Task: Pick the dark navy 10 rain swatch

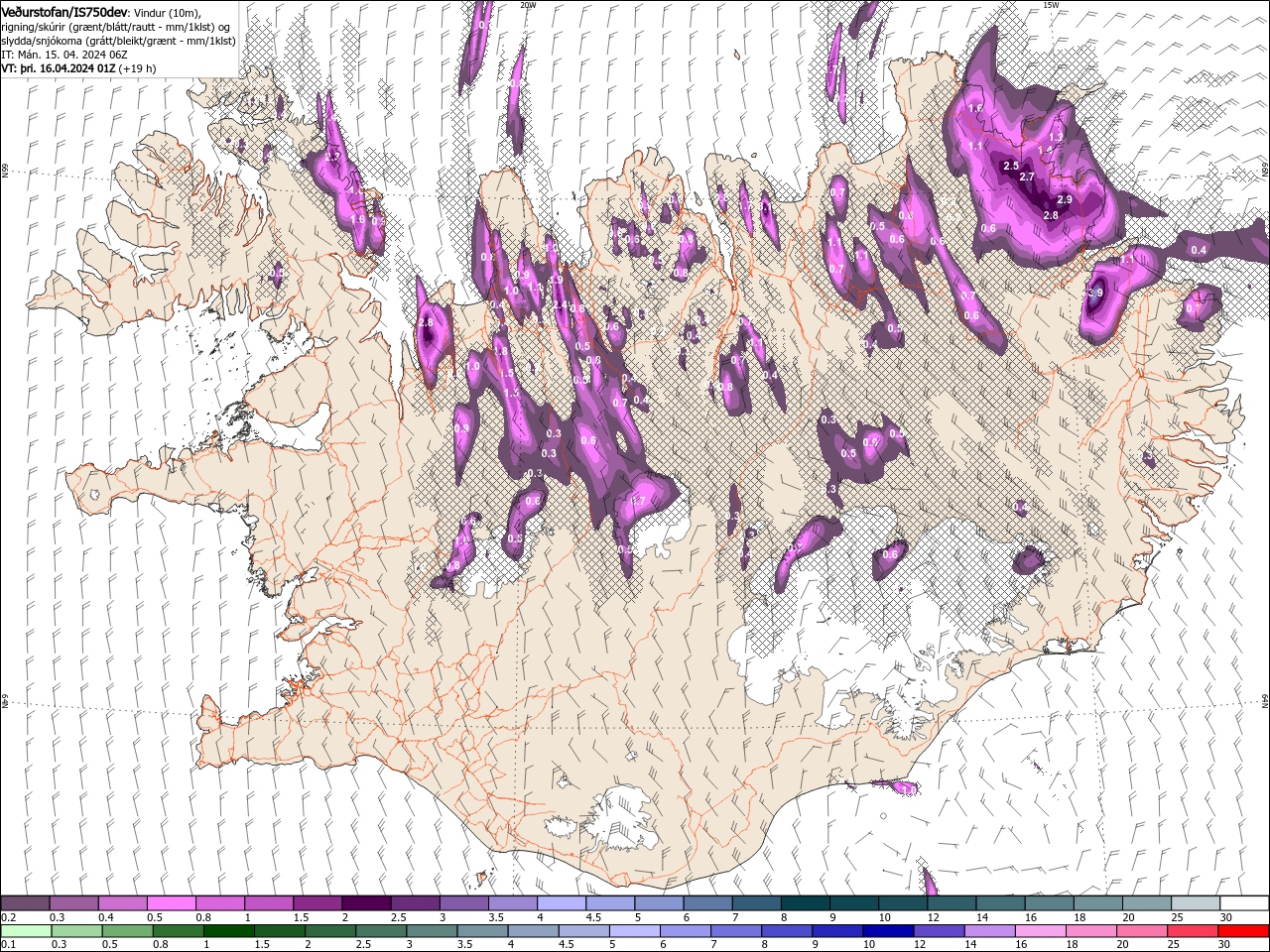Action: [888, 931]
